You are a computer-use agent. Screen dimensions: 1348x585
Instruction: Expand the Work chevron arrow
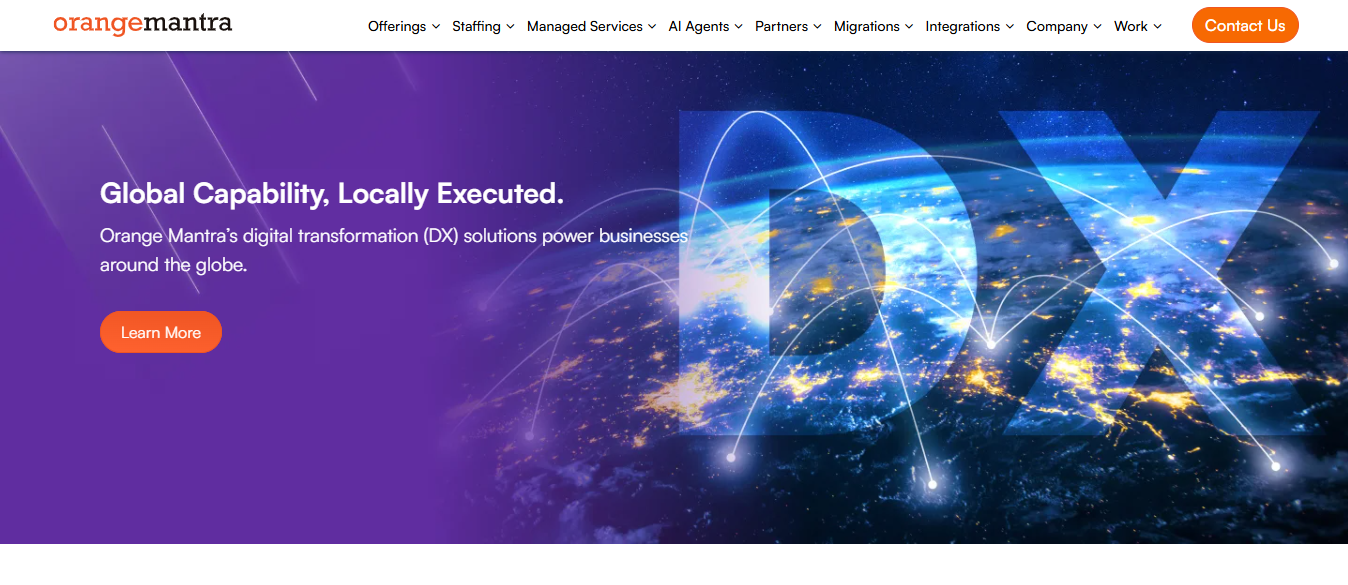tap(1157, 27)
